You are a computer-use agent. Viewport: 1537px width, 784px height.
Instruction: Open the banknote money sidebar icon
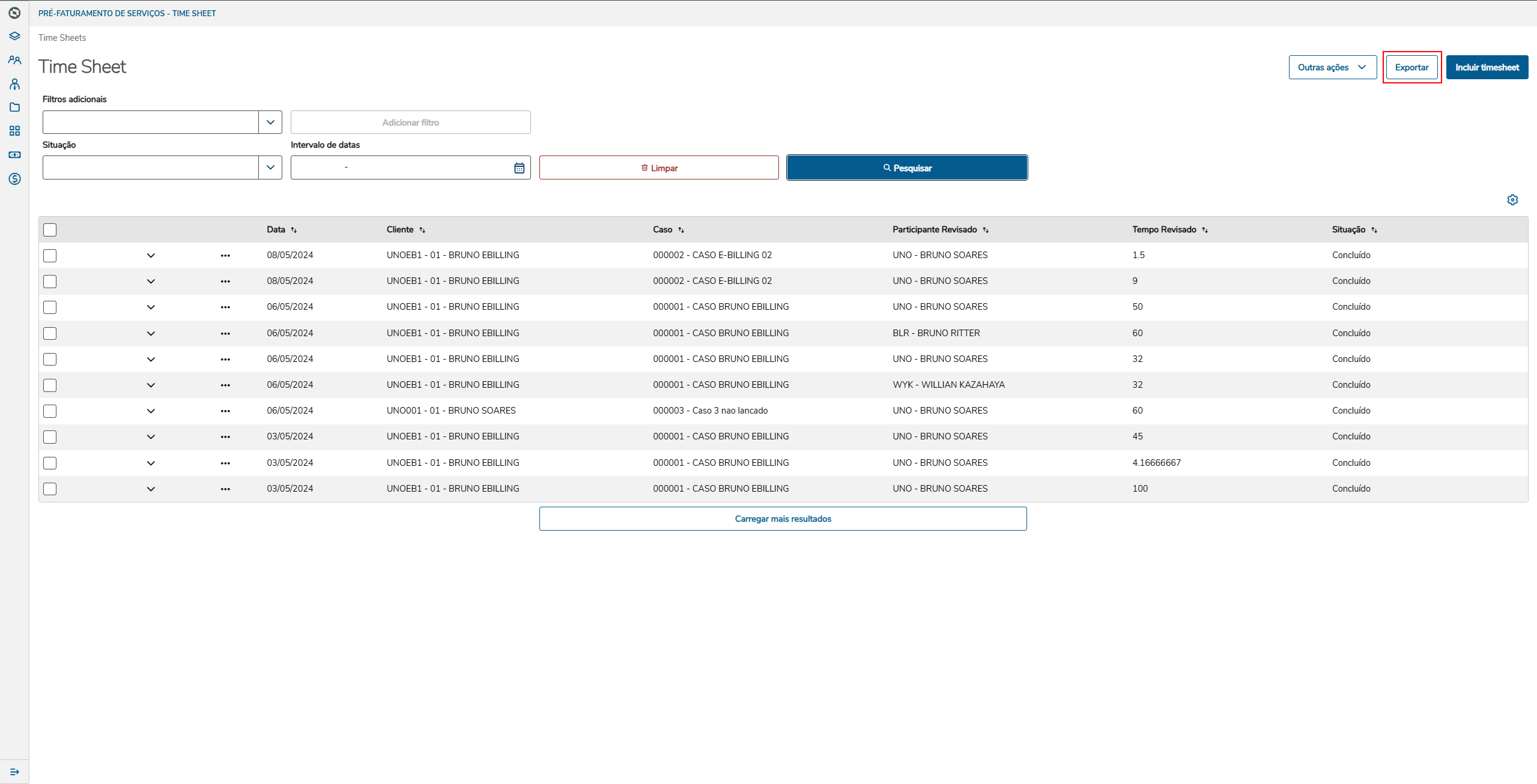coord(14,155)
